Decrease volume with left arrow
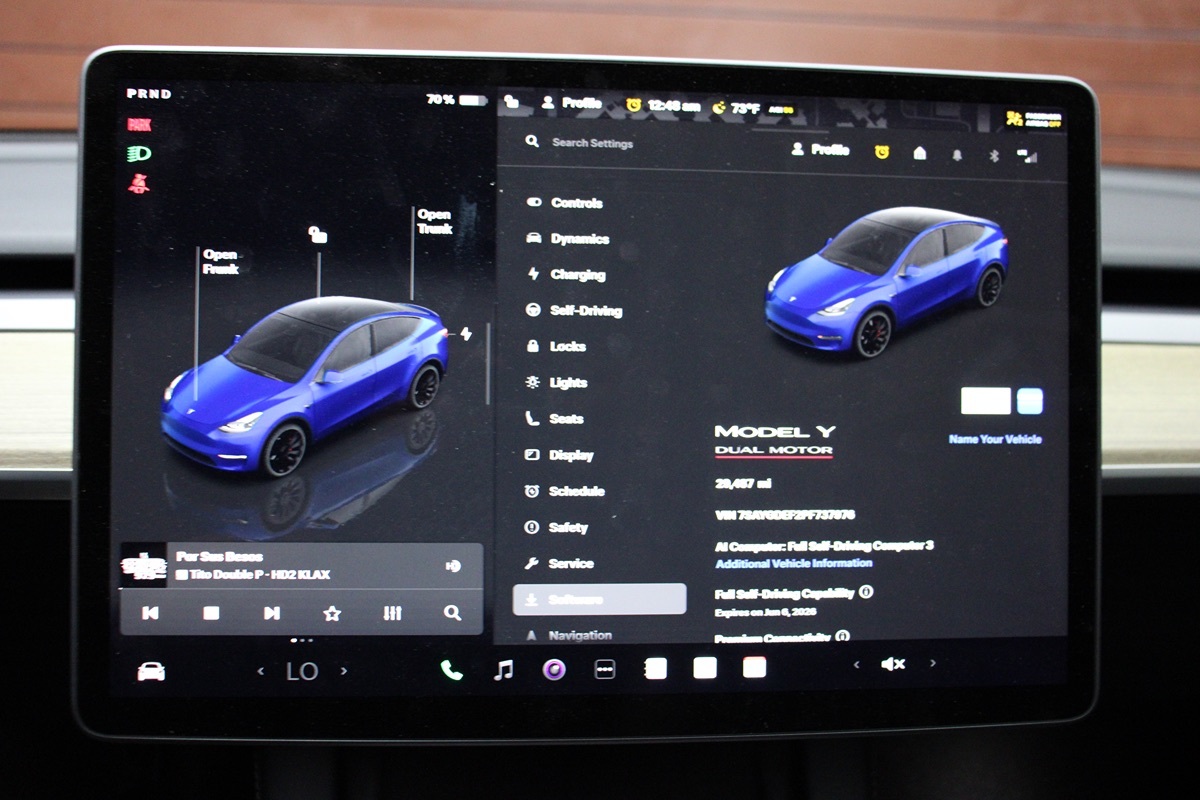 [855, 663]
